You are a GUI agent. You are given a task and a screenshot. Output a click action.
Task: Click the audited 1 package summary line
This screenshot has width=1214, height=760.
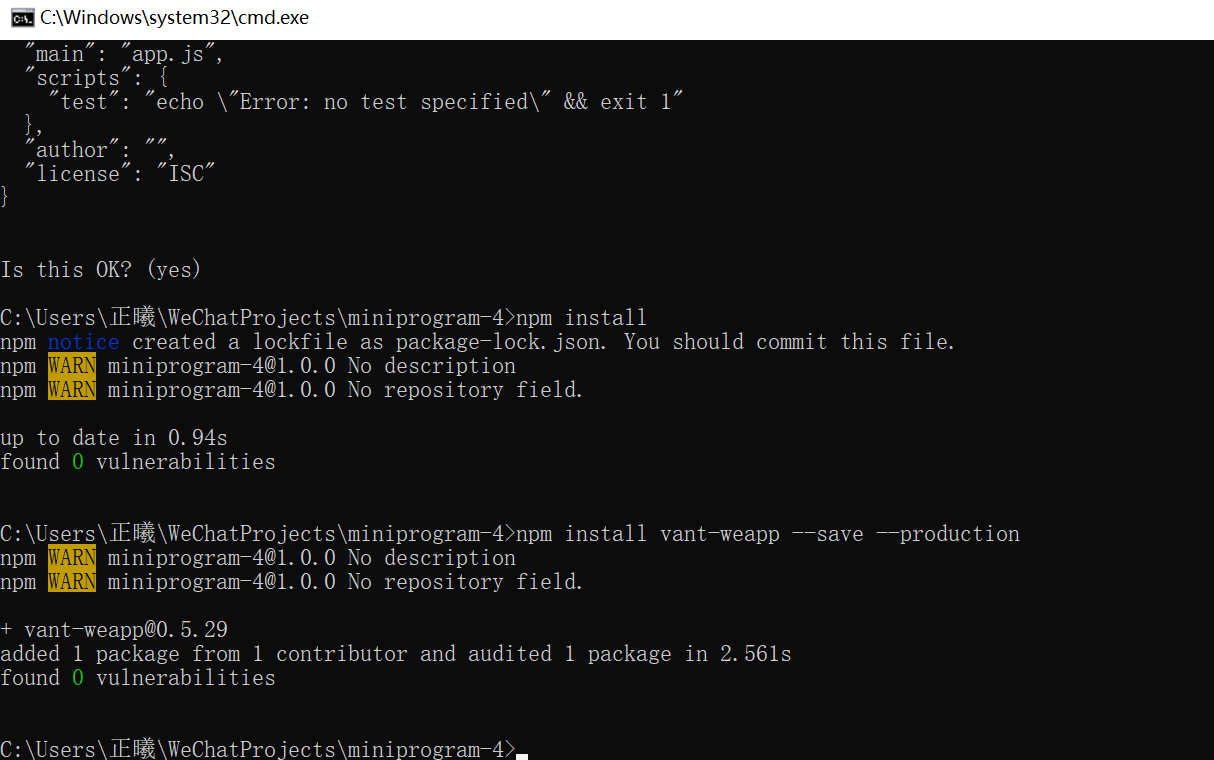(395, 653)
